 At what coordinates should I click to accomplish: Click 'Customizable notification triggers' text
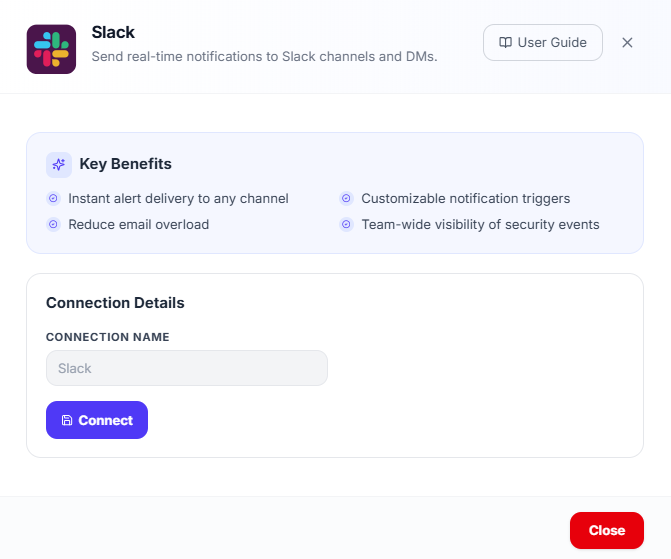[466, 199]
